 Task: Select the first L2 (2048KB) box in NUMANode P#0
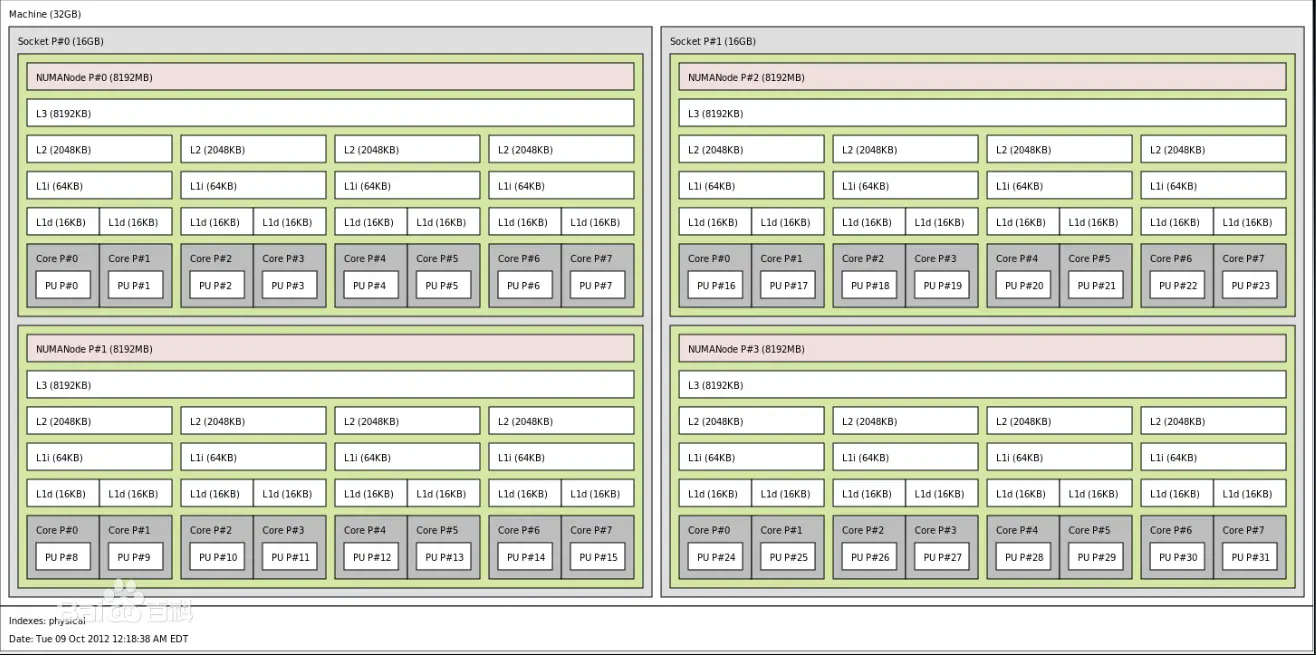(x=99, y=148)
